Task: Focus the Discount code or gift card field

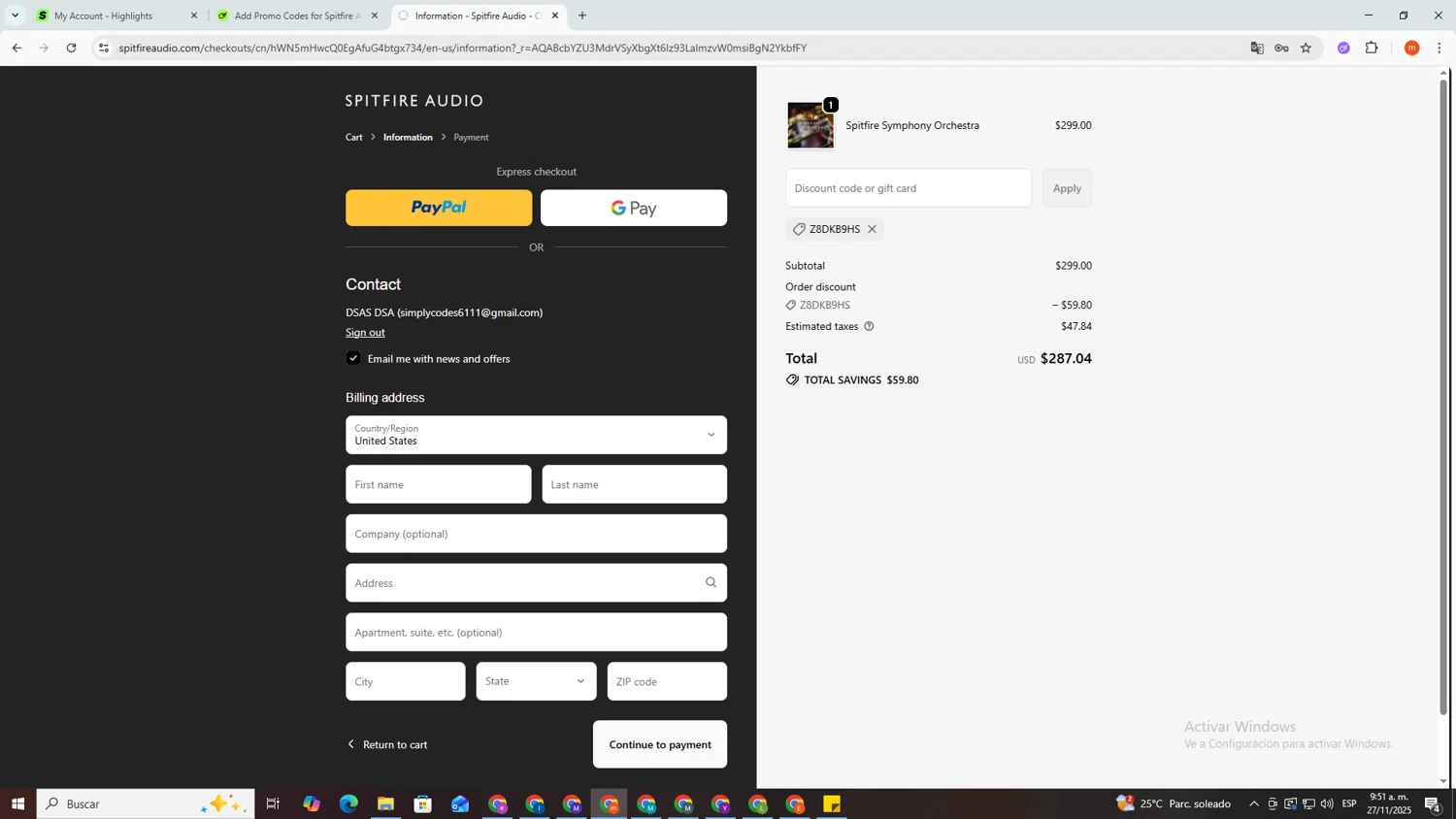Action: [x=909, y=188]
